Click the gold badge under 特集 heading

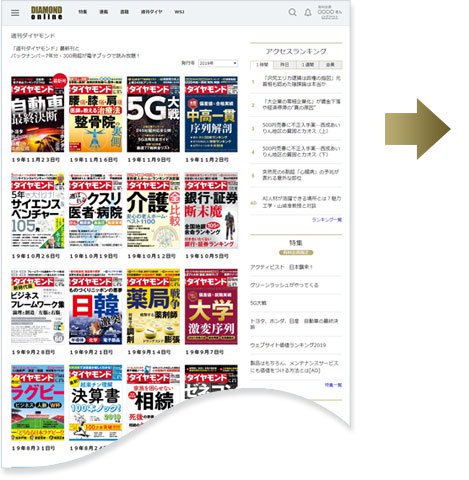(x=296, y=253)
